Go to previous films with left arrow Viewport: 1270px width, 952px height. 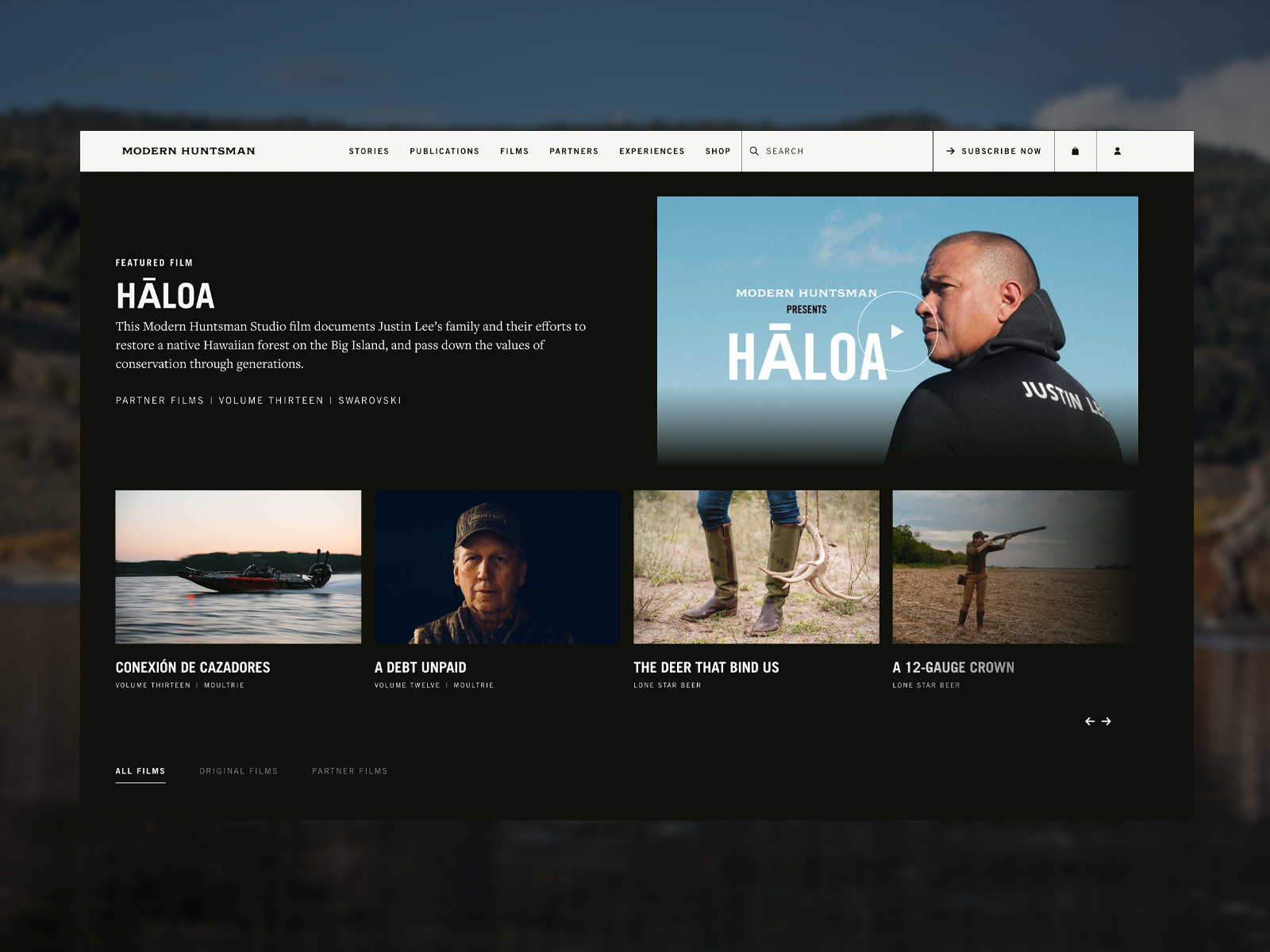[x=1090, y=721]
